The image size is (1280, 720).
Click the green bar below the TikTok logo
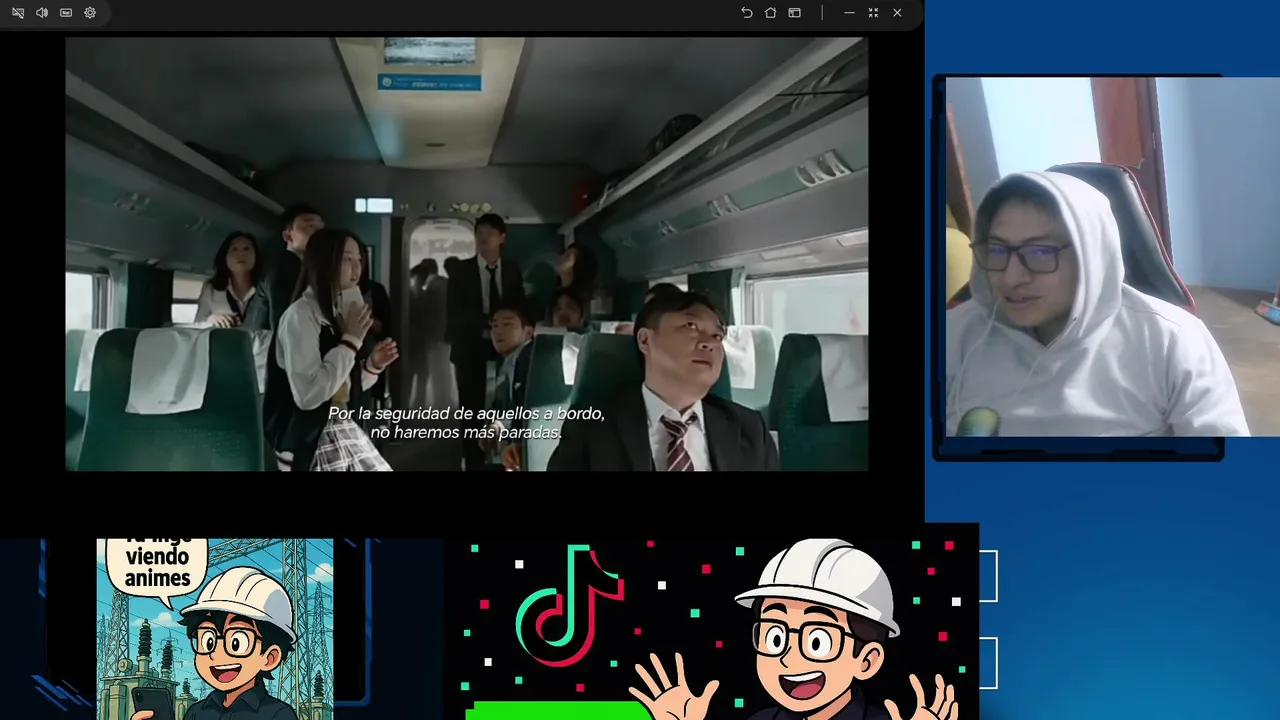pos(558,710)
